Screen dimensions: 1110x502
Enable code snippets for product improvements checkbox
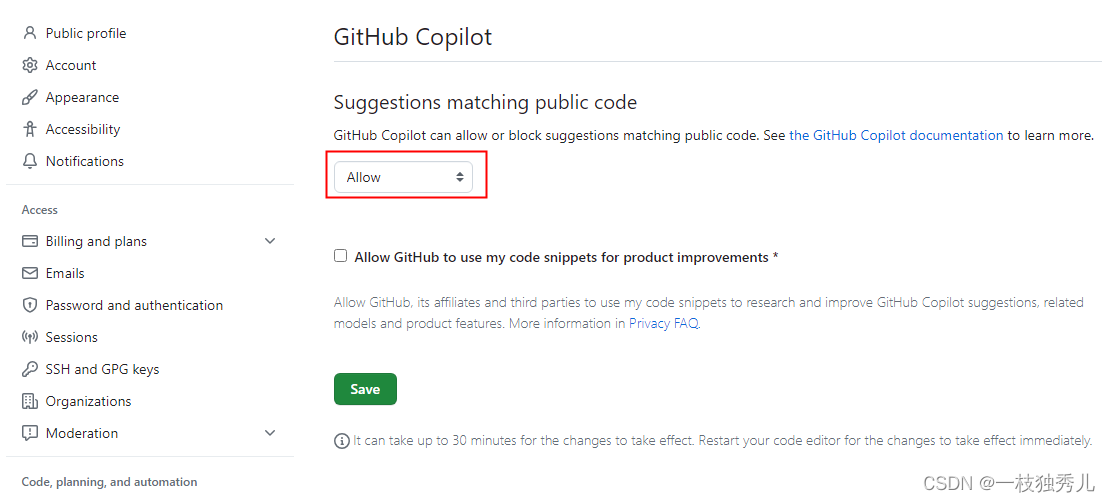click(x=341, y=256)
